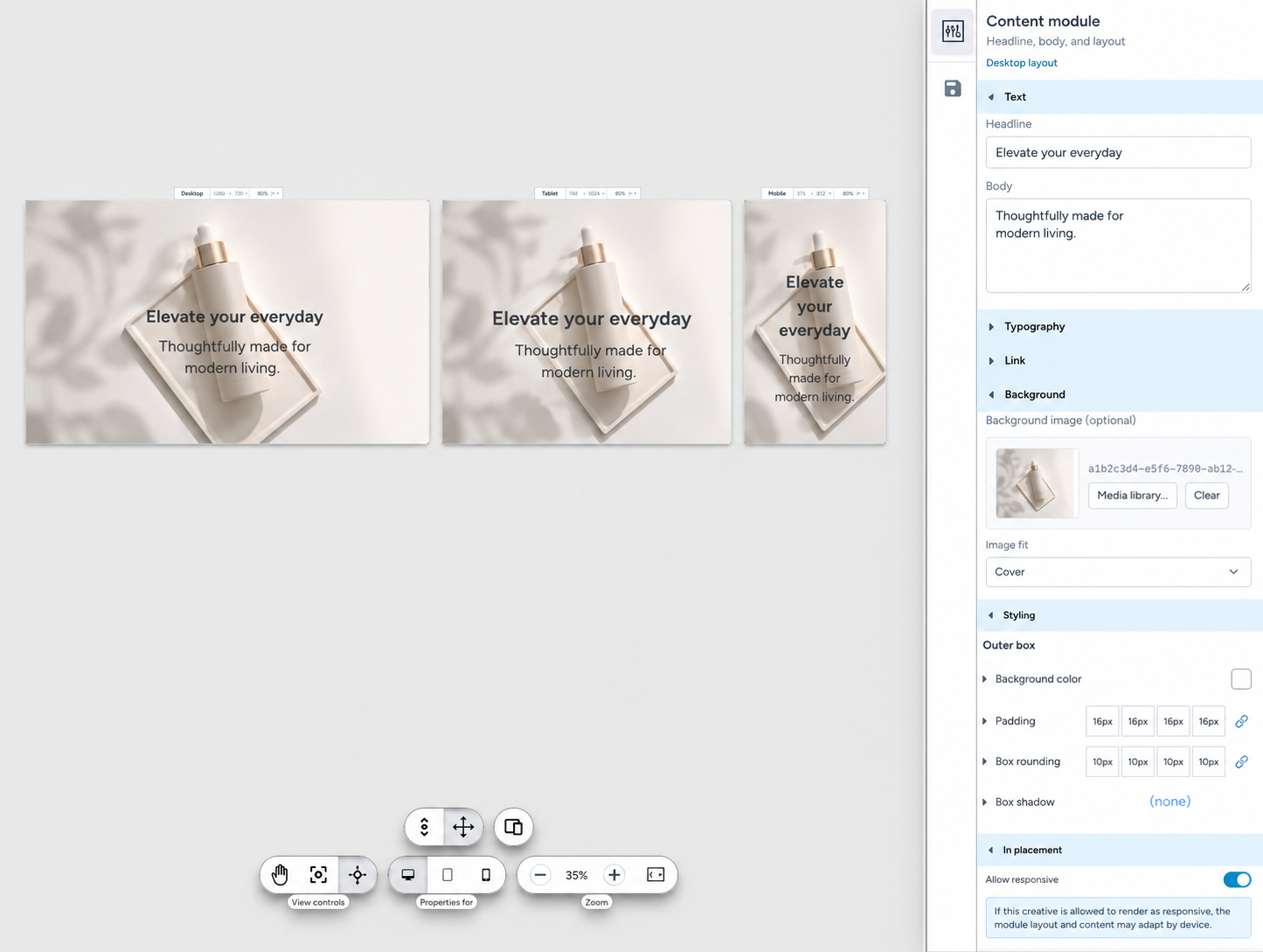Viewport: 1263px width, 952px height.
Task: Open the settings sliders panel icon
Action: point(953,32)
